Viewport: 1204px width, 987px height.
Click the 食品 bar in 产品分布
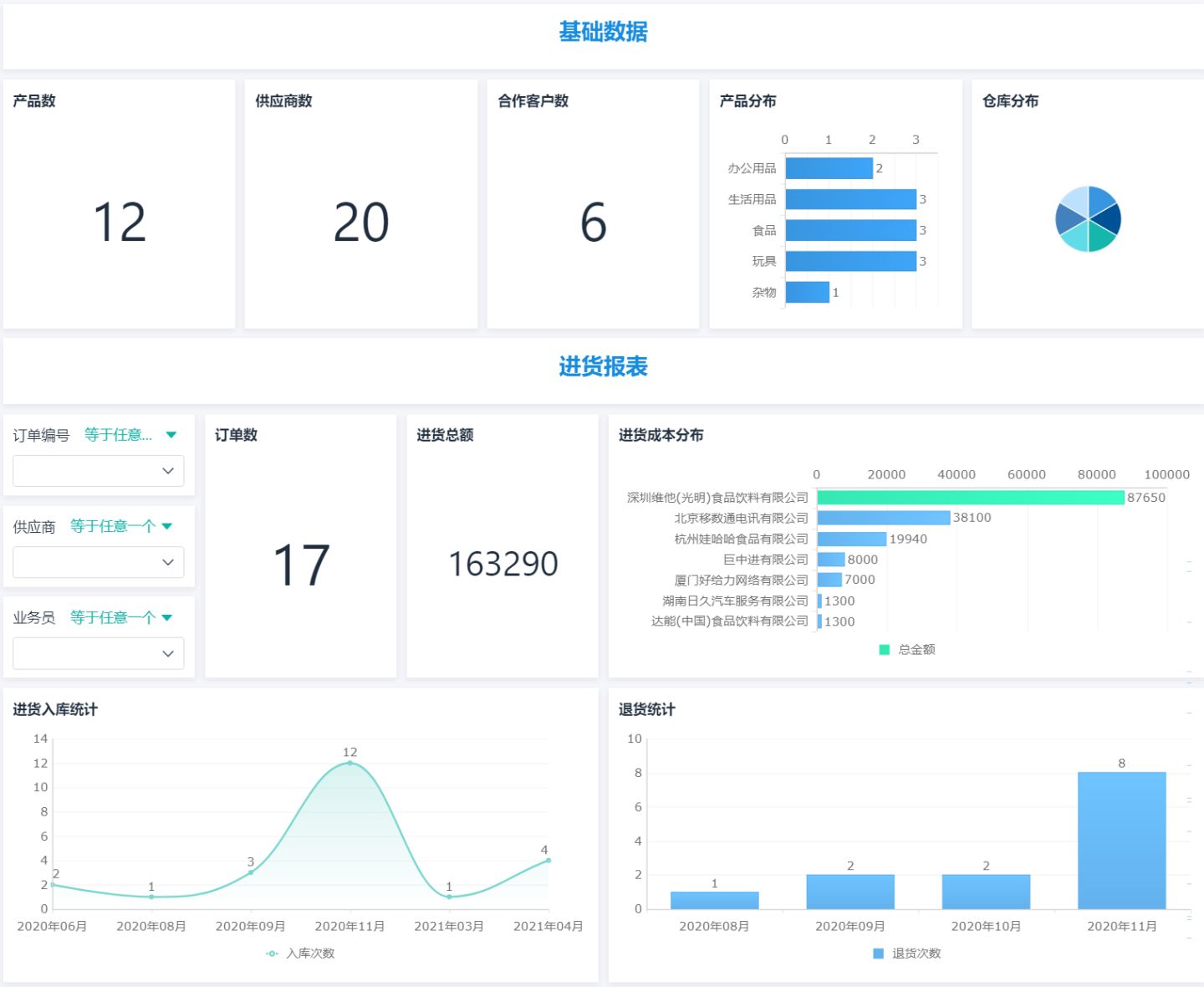pos(851,230)
